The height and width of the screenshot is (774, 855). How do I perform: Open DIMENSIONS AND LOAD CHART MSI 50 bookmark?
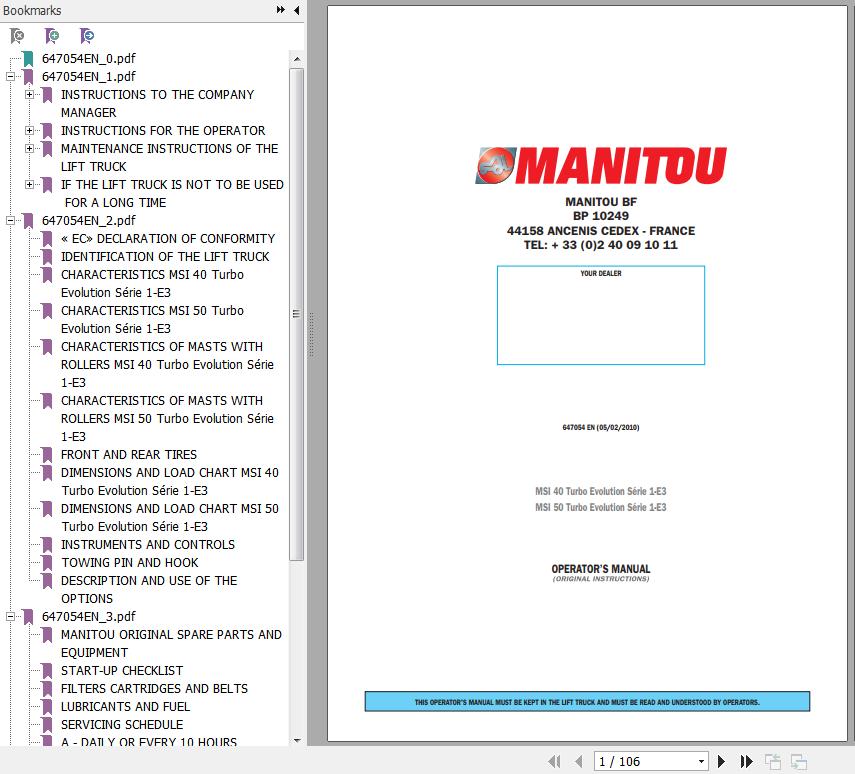coord(170,517)
